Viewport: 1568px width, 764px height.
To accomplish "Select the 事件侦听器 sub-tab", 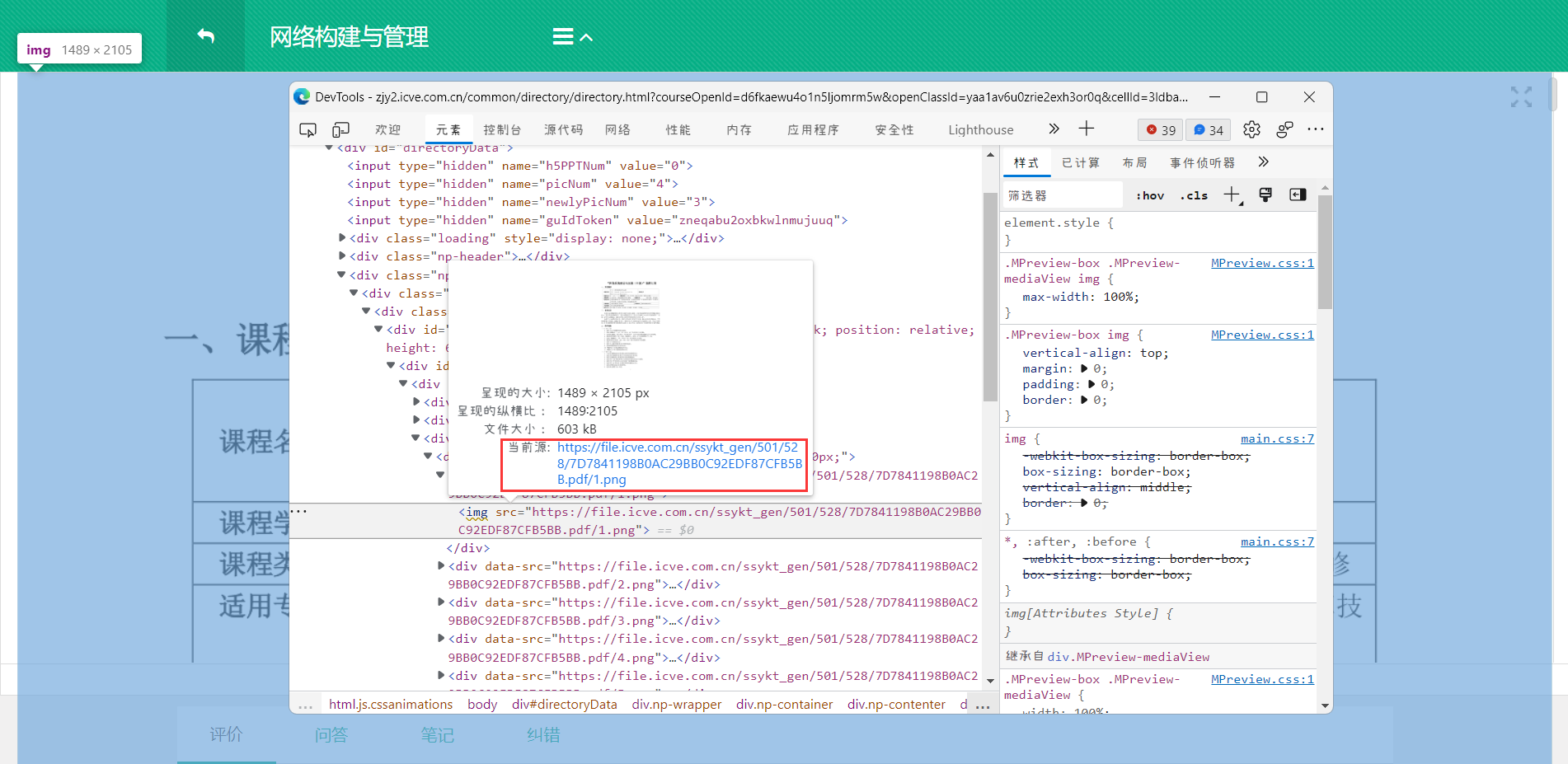I will [x=1202, y=162].
